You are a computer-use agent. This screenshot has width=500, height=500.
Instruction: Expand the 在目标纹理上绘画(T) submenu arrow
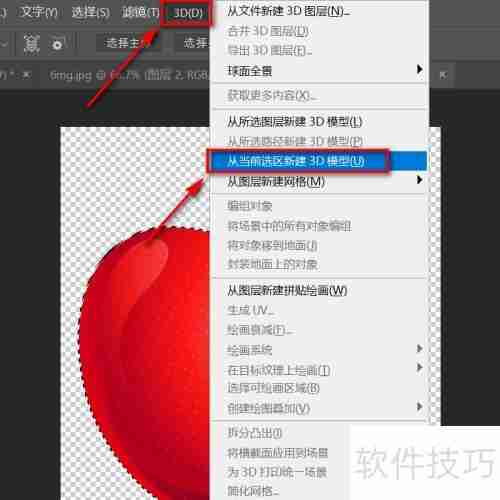419,367
